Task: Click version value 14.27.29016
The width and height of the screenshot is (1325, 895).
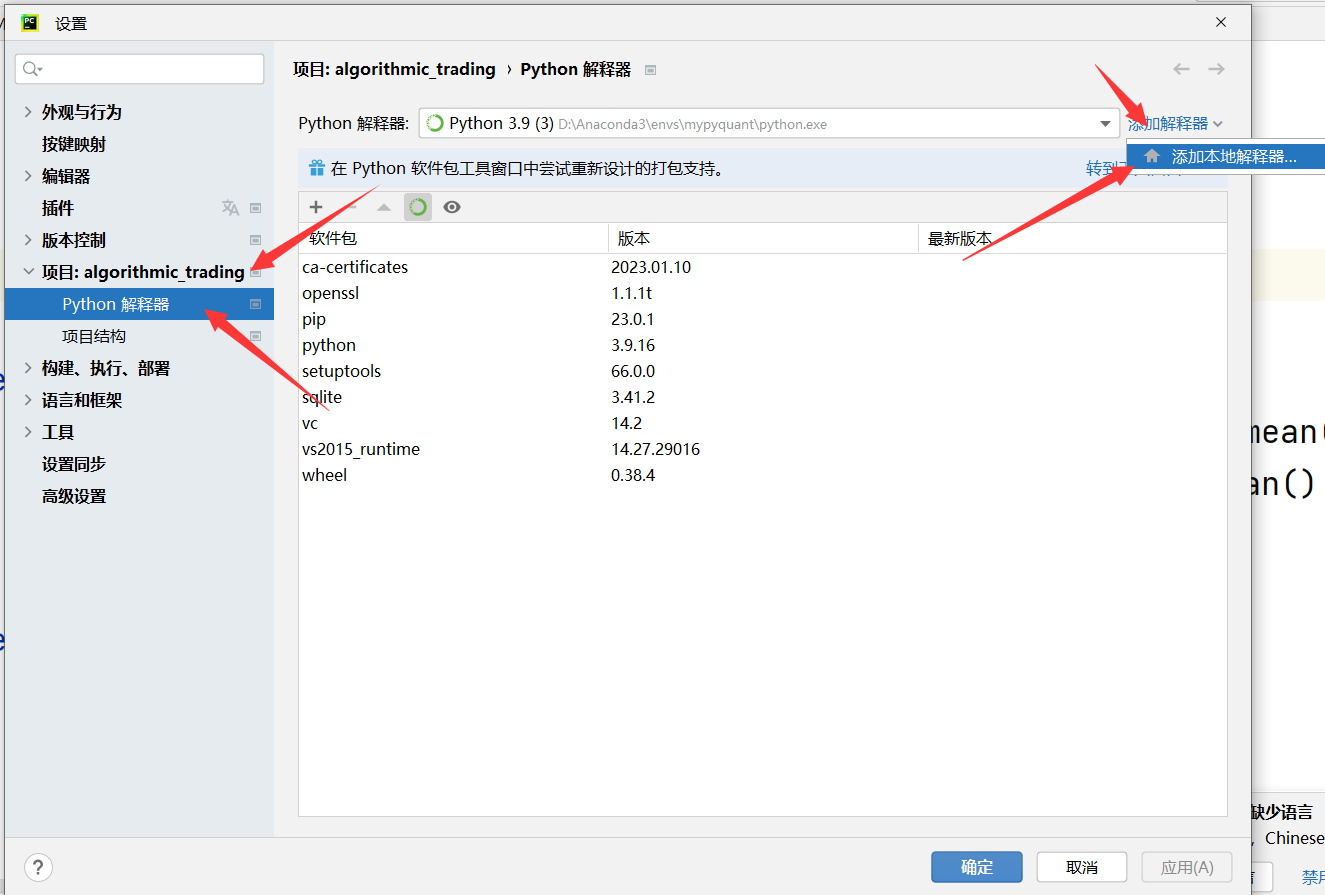Action: pyautogui.click(x=656, y=449)
